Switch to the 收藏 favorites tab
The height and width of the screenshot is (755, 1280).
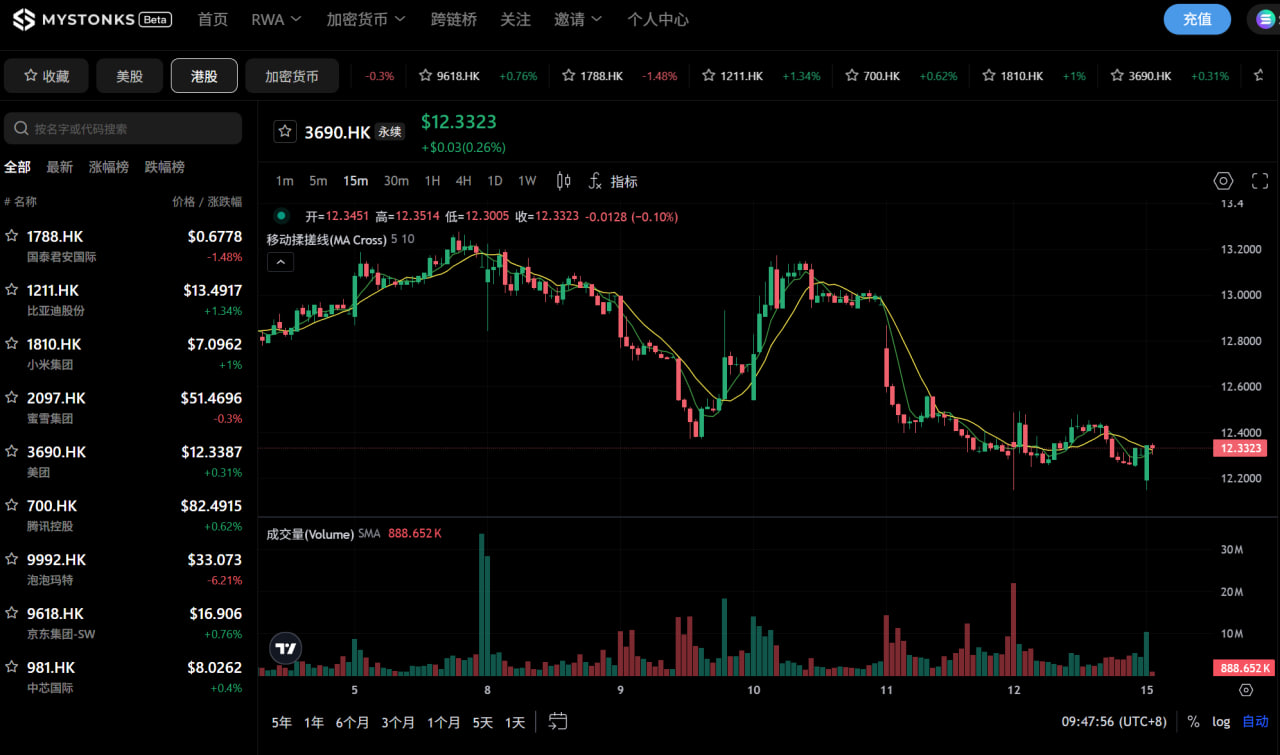46,76
